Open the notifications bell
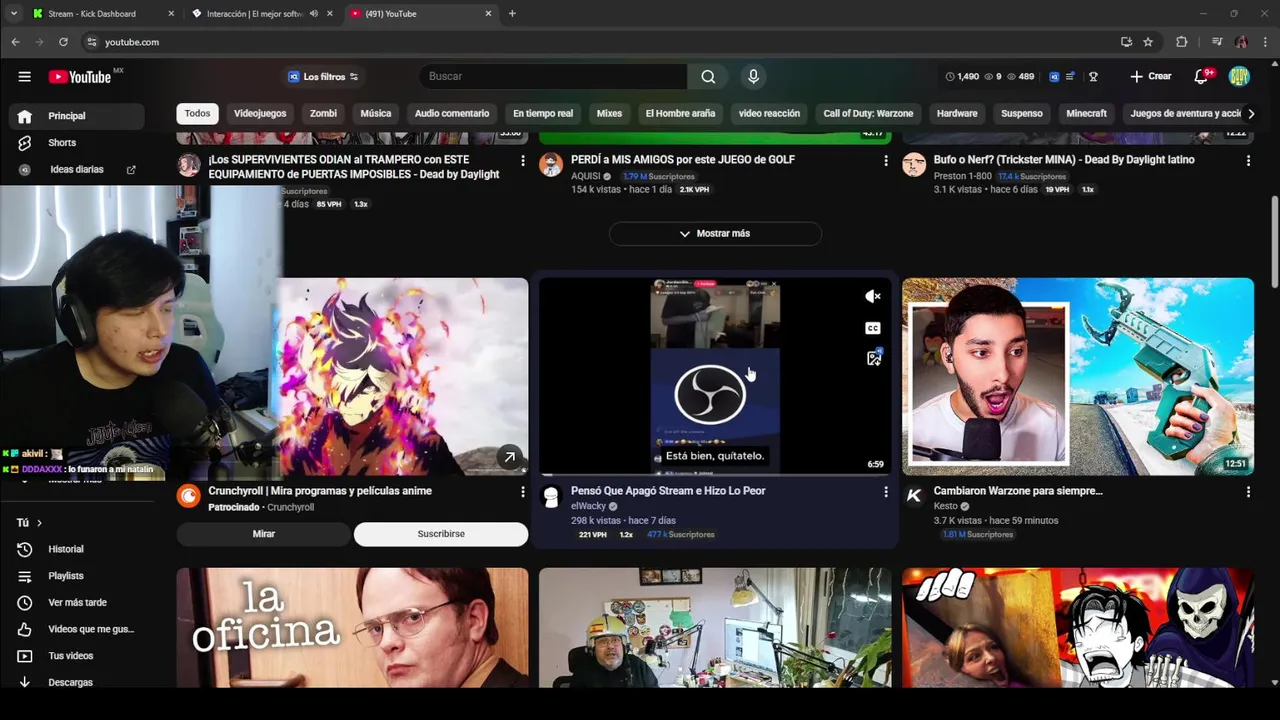Viewport: 1280px width, 720px height. coord(1201,77)
